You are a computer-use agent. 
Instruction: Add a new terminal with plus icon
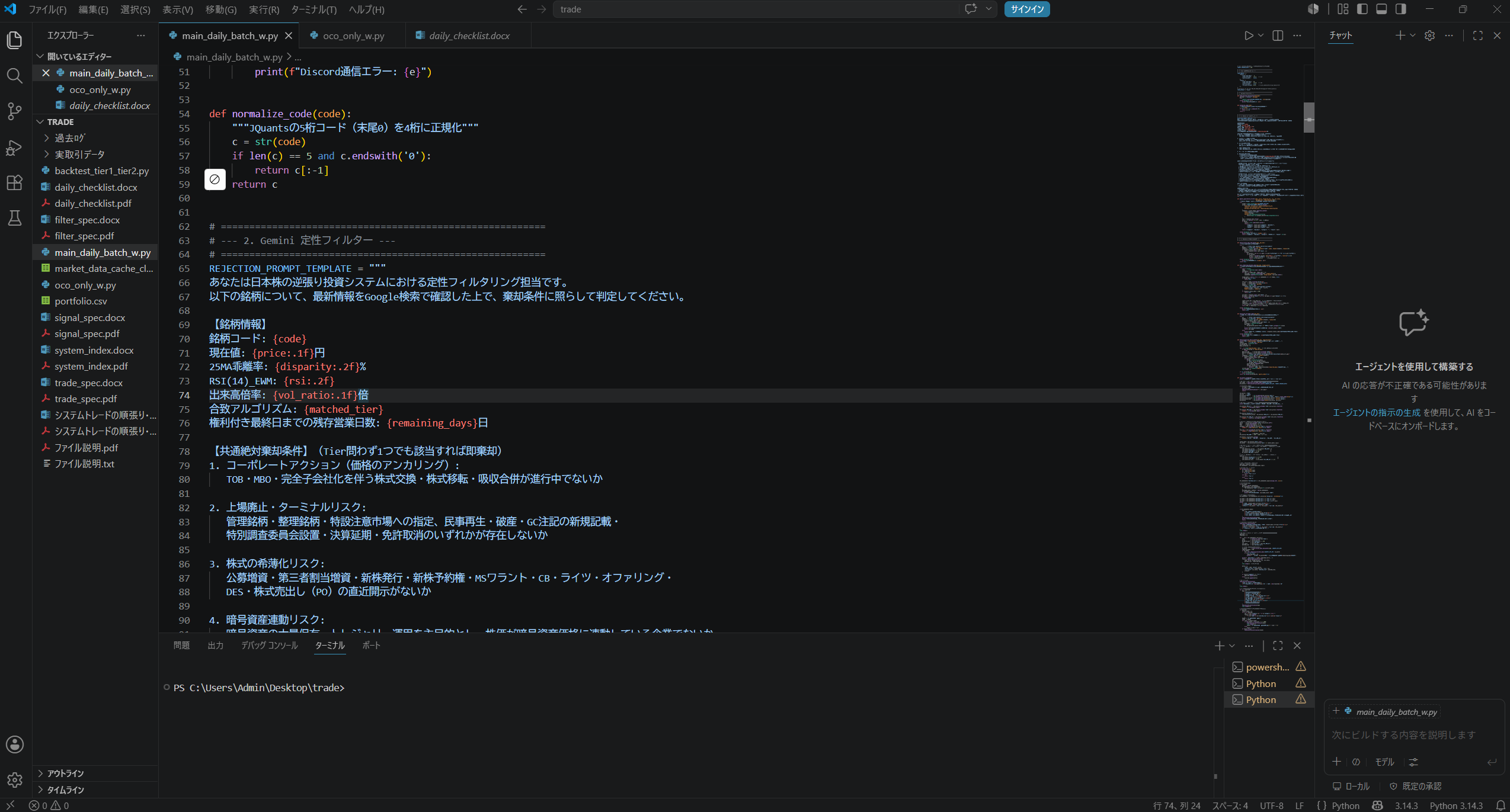pyautogui.click(x=1219, y=646)
